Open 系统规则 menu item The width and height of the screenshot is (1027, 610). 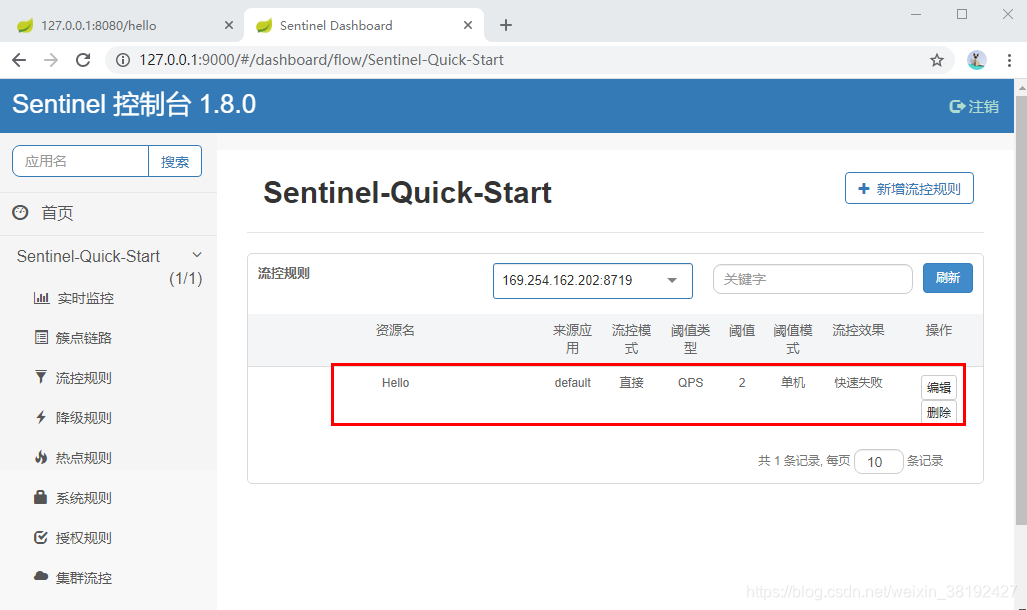(84, 498)
